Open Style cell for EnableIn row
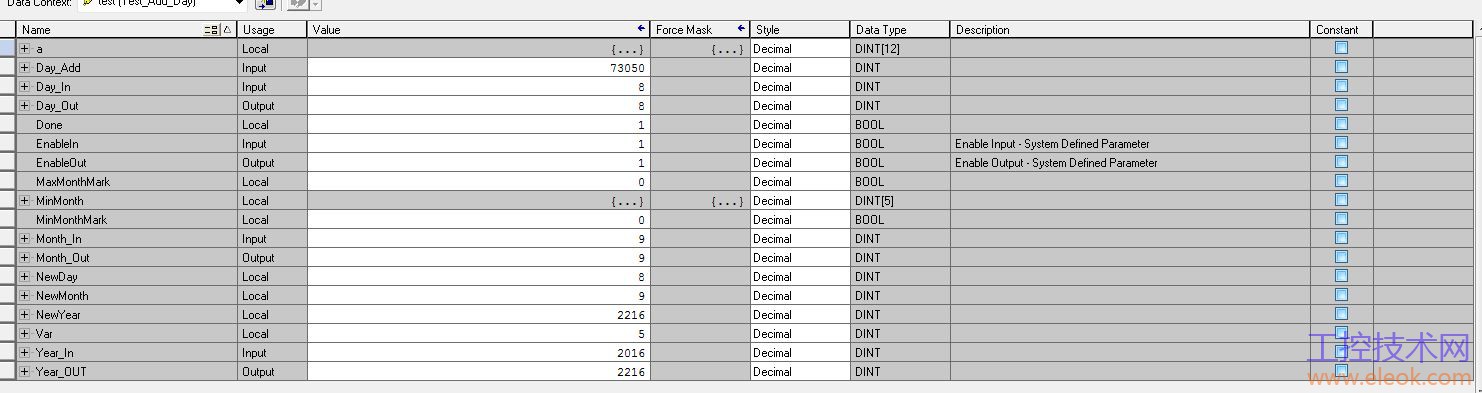1482x393 pixels. [x=800, y=143]
